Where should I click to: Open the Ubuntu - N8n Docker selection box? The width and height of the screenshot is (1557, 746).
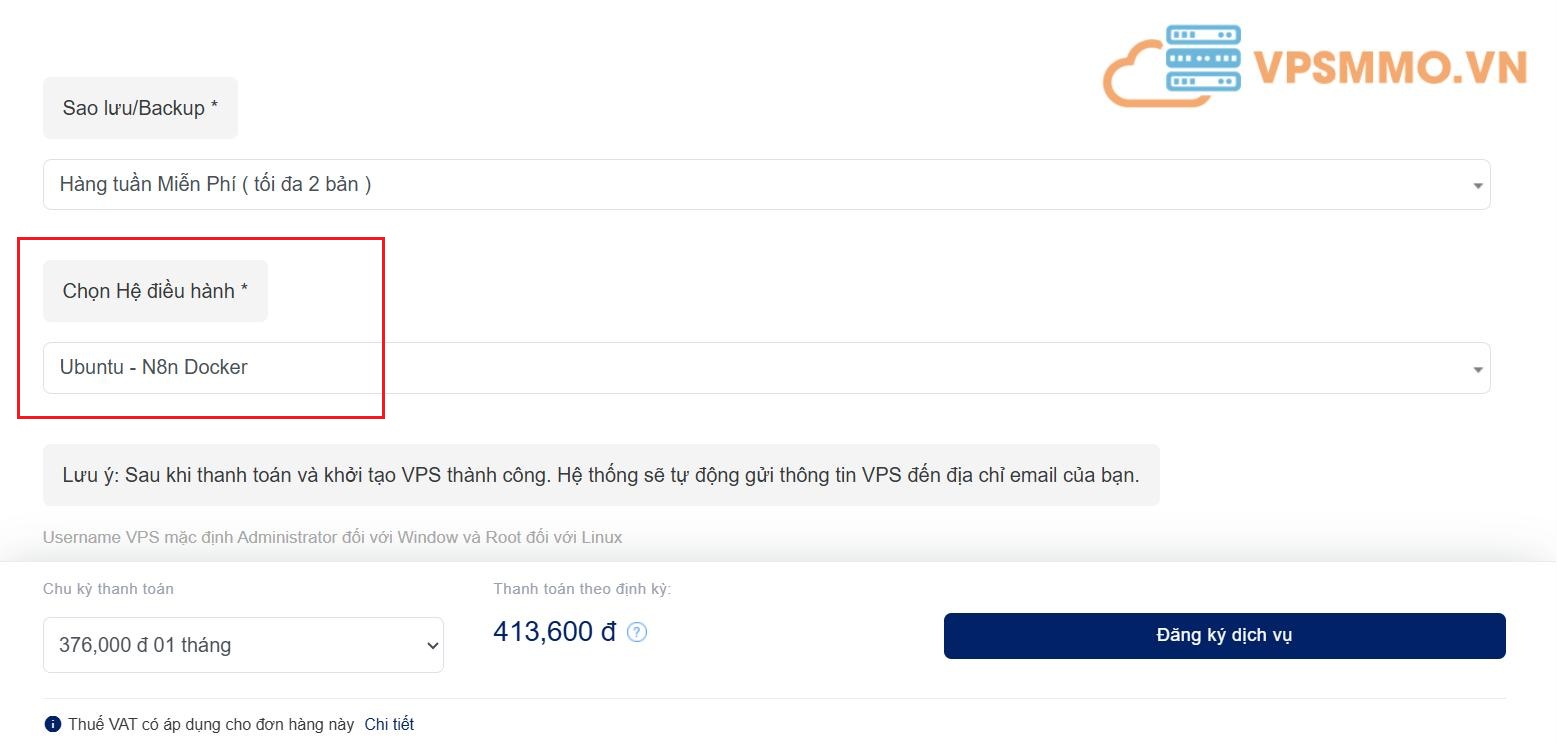tap(767, 368)
